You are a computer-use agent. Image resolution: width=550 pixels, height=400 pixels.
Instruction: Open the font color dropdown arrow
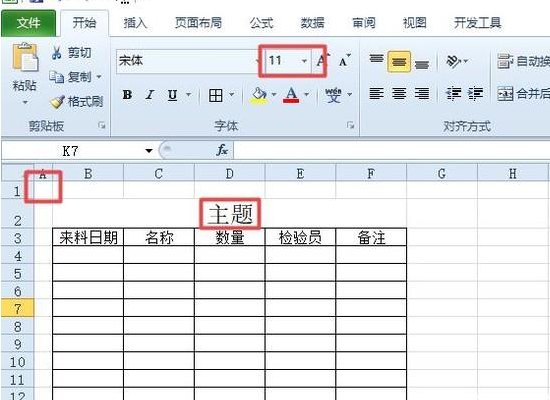[x=307, y=94]
